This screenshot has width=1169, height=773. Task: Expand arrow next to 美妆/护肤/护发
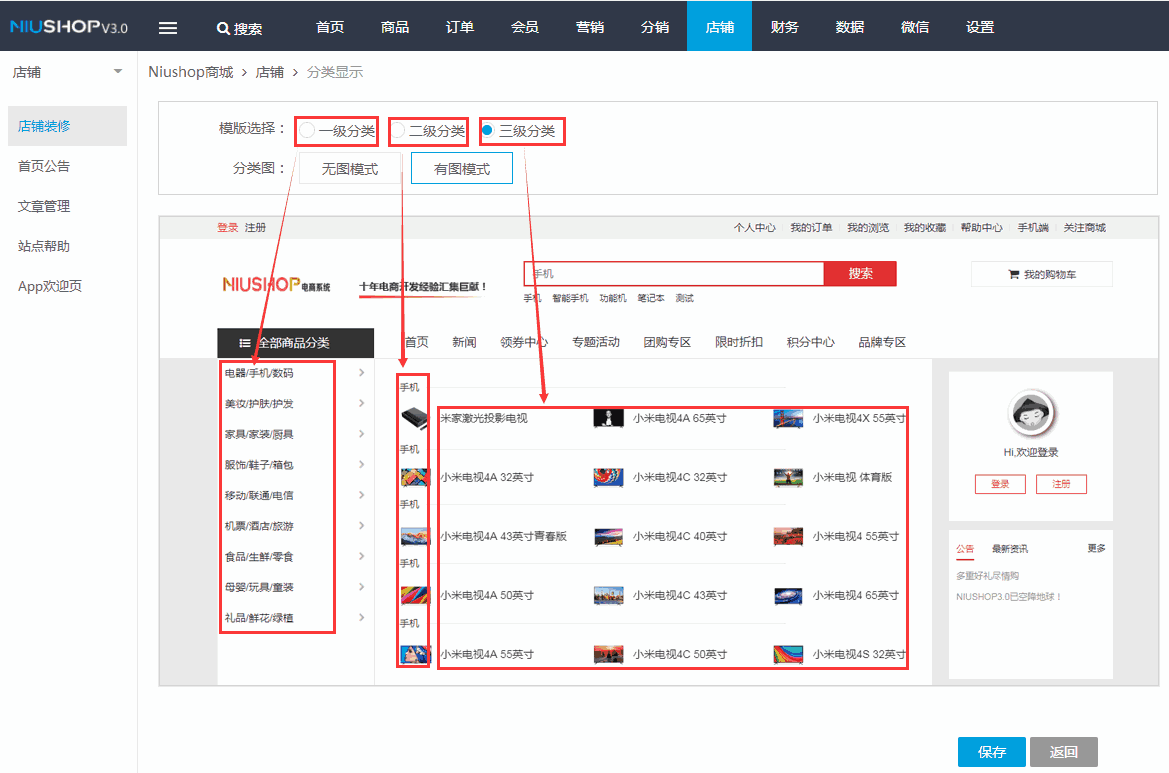(362, 403)
